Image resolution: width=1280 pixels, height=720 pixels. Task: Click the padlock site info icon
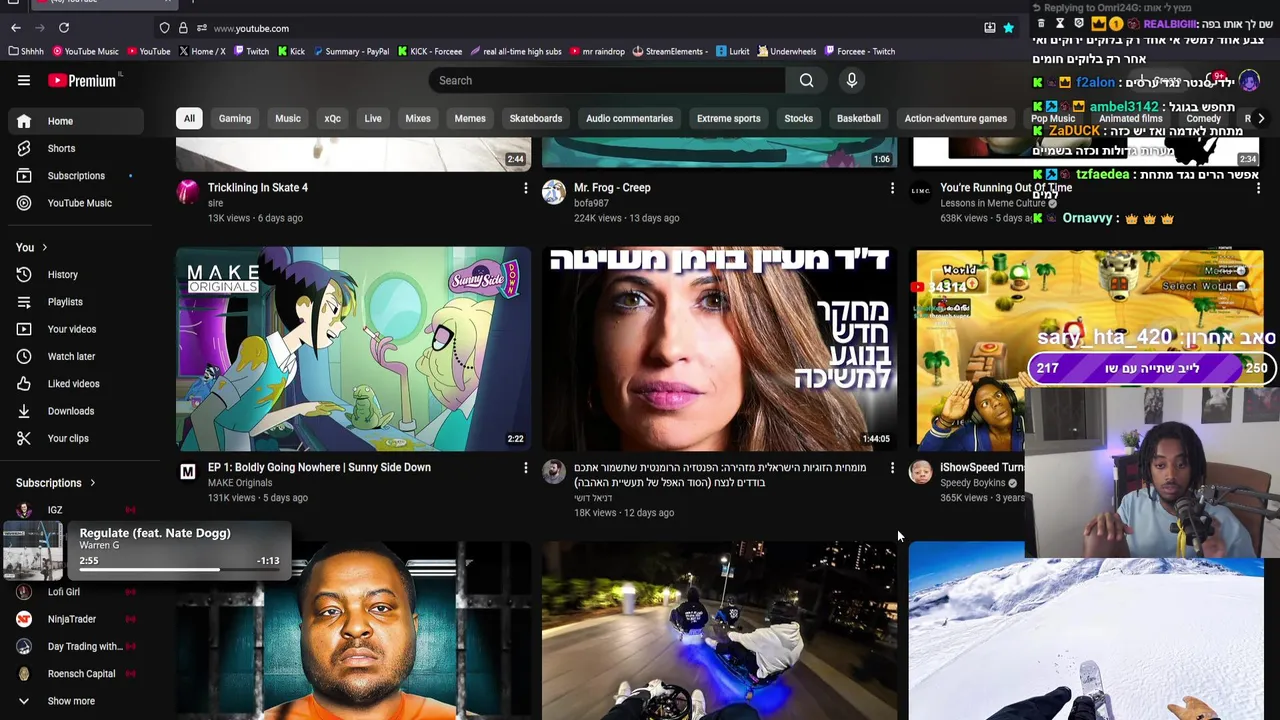click(x=183, y=28)
